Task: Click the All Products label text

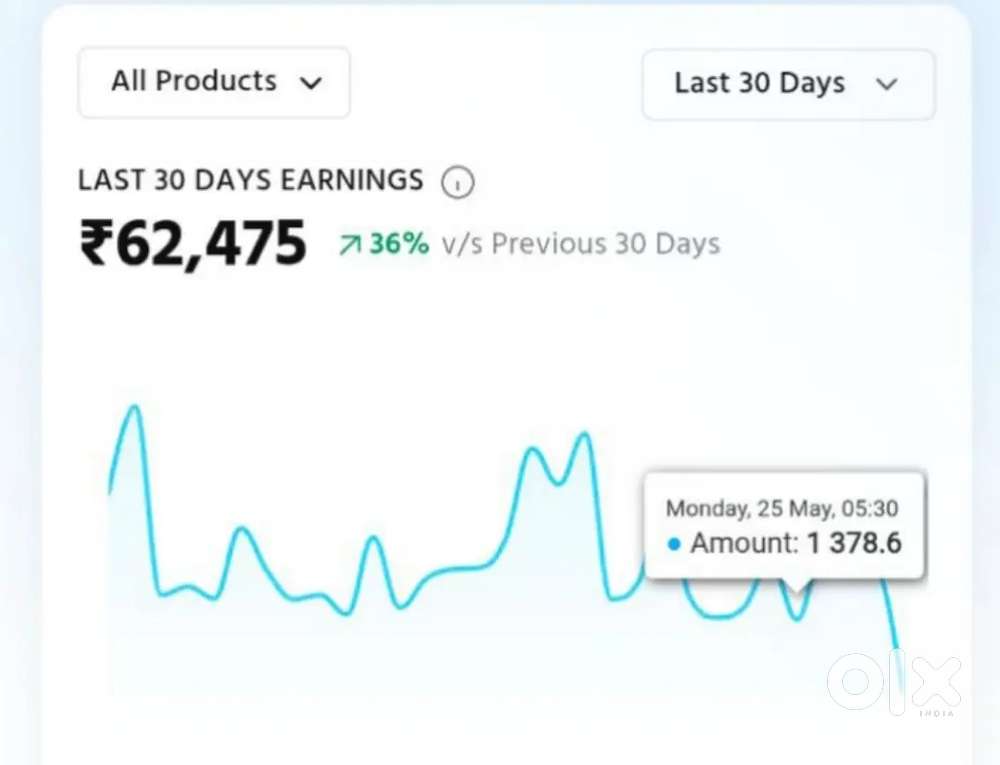Action: (195, 81)
